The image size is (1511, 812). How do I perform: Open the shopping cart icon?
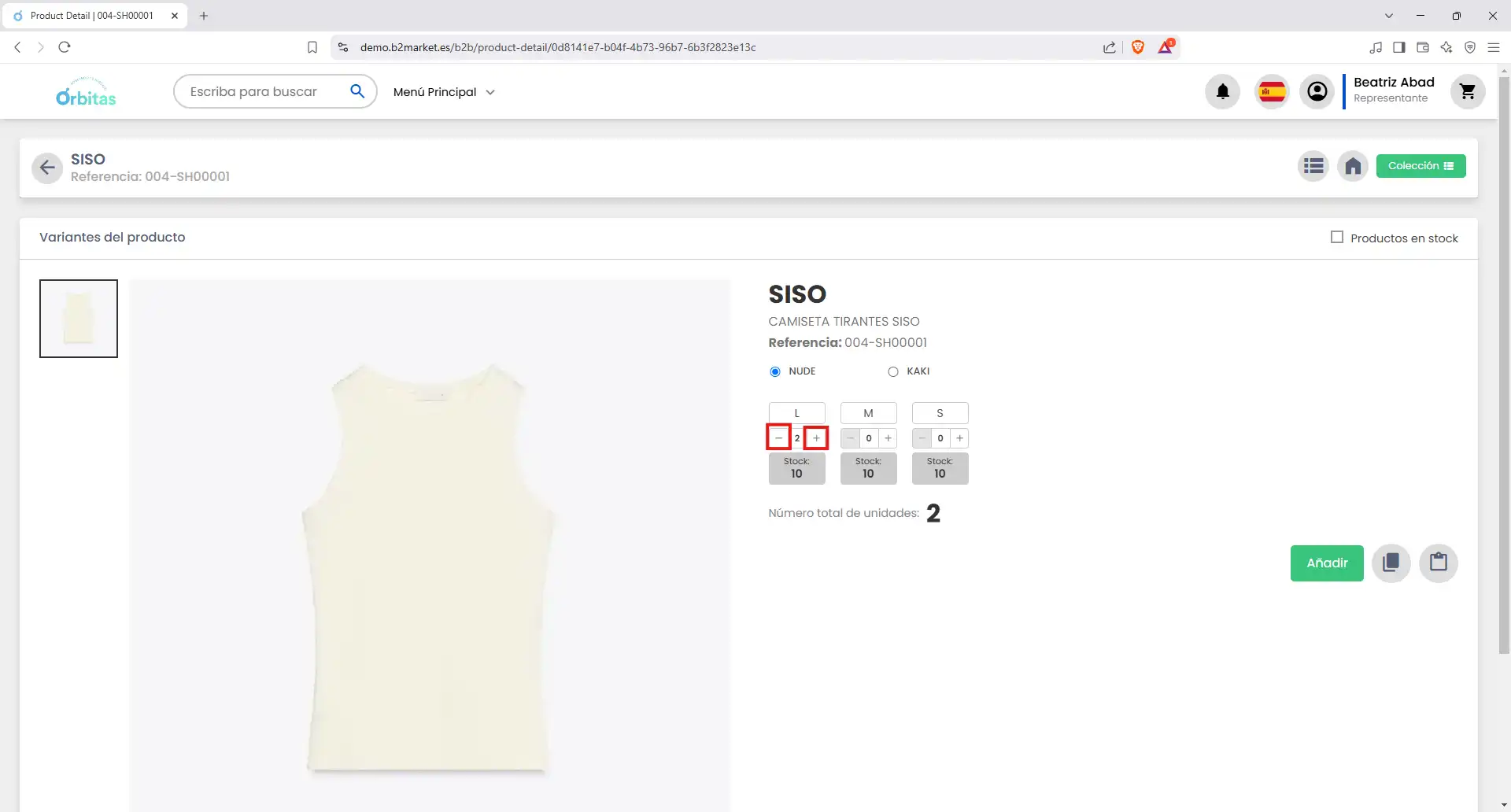tap(1467, 92)
